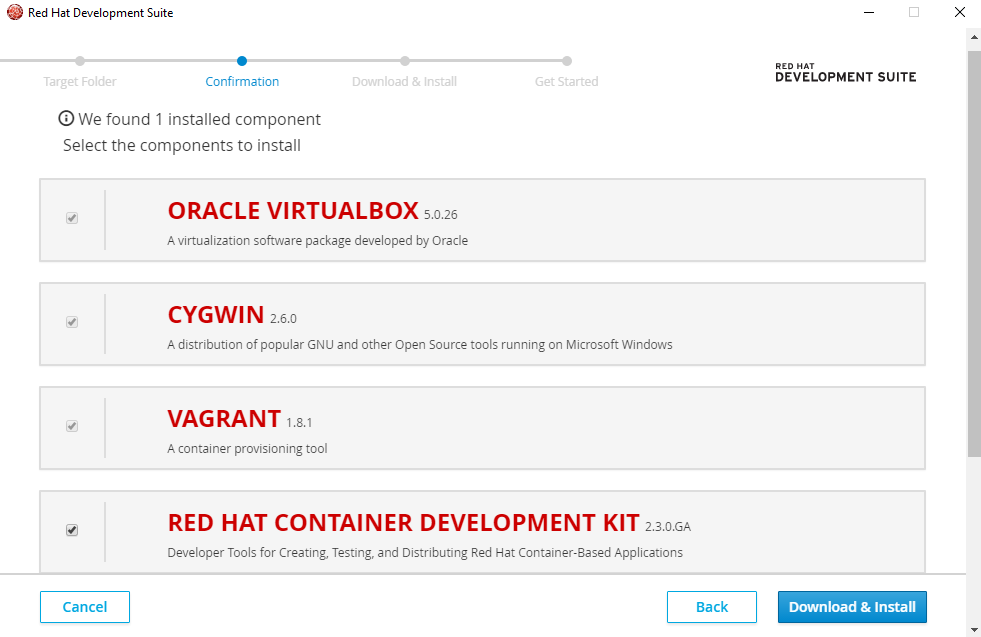
Task: Select the Get Started step label
Action: click(566, 81)
